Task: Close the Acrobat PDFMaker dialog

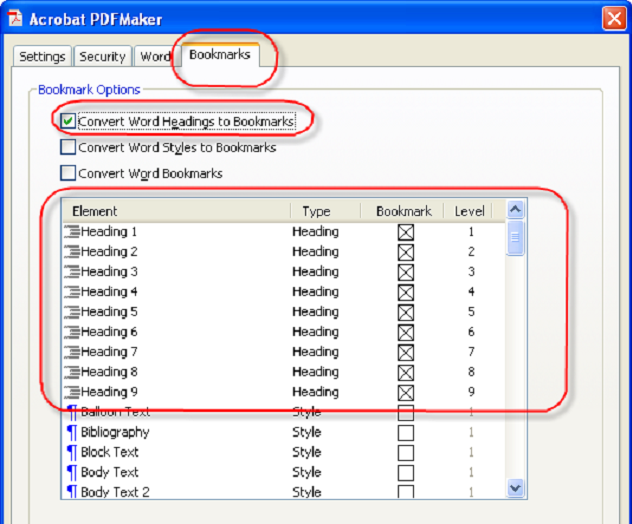Action: point(614,18)
